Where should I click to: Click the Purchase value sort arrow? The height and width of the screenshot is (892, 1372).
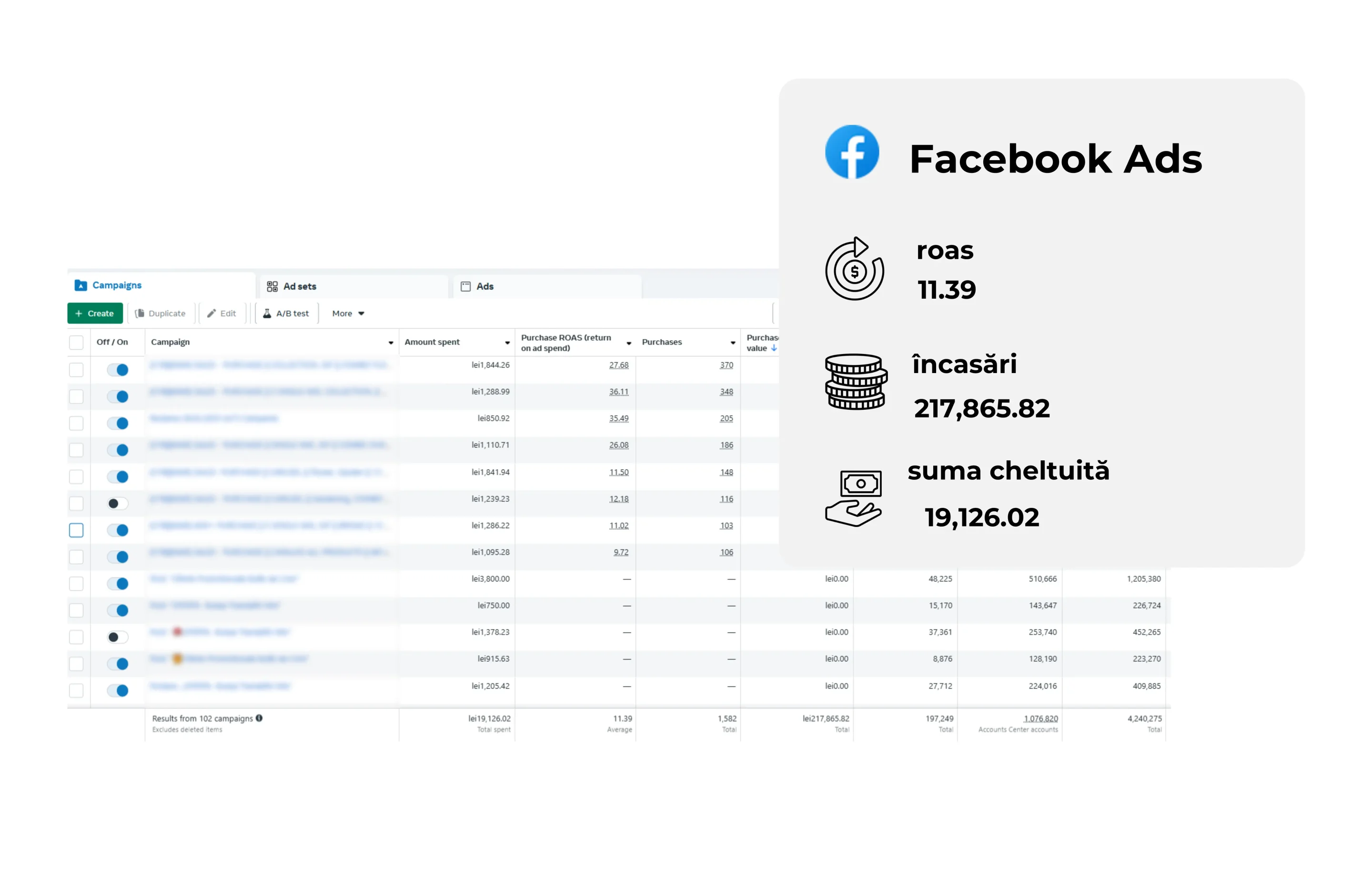click(775, 348)
